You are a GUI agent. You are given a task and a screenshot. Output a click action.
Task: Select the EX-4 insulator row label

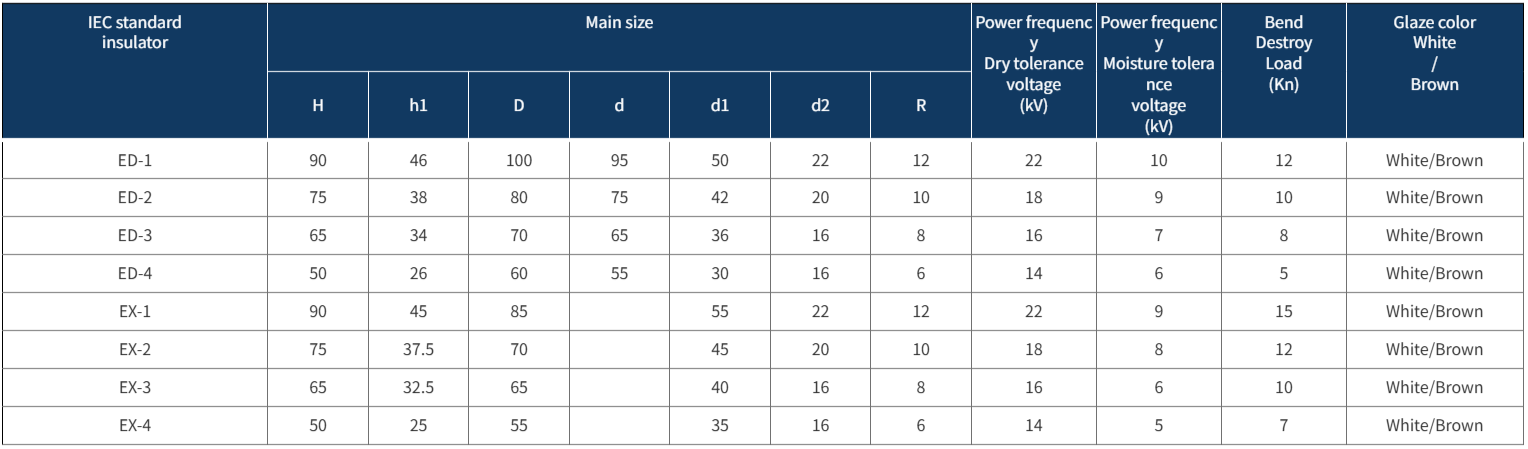(x=134, y=425)
